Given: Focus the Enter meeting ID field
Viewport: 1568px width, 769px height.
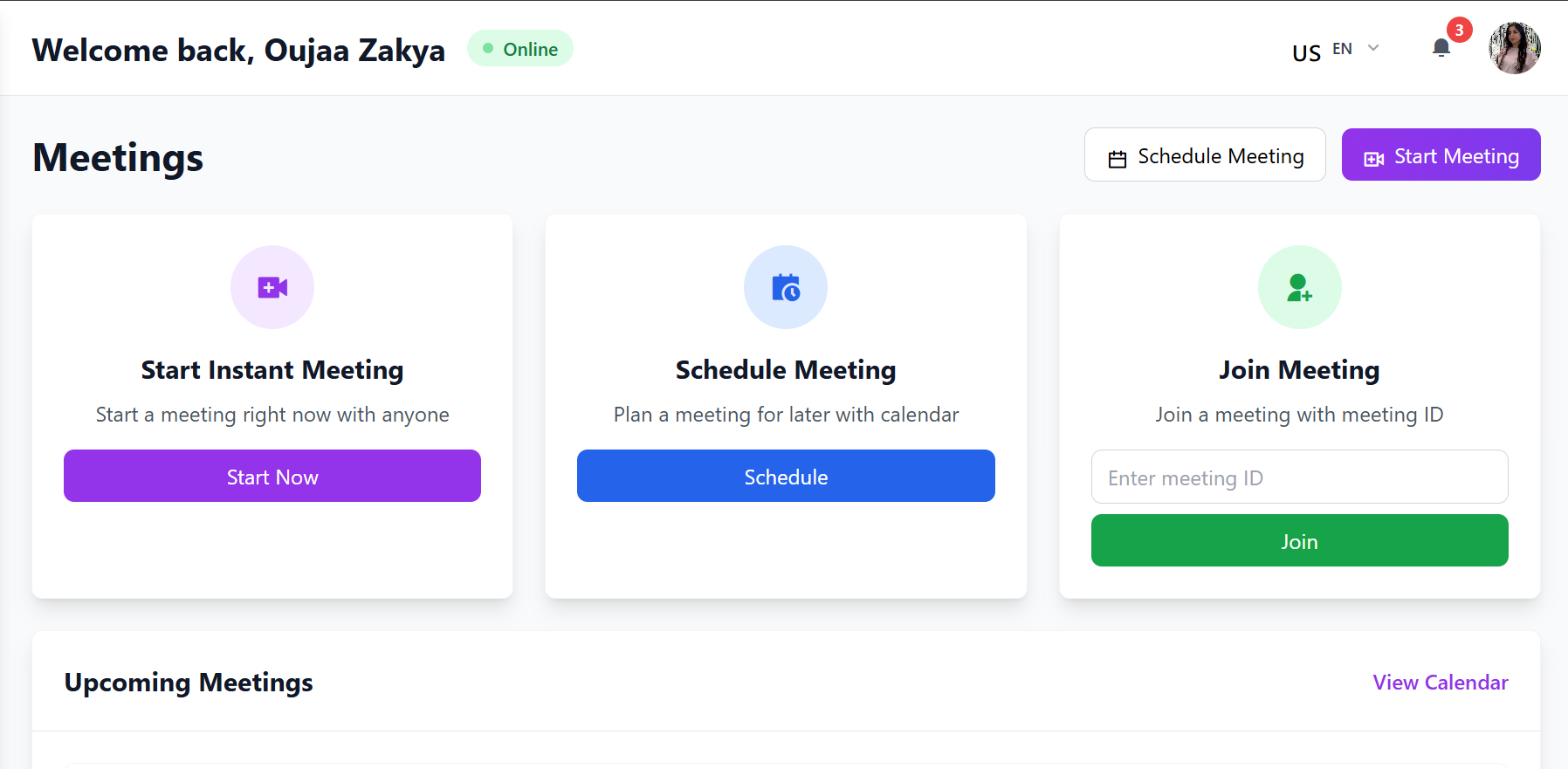Looking at the screenshot, I should pos(1299,477).
